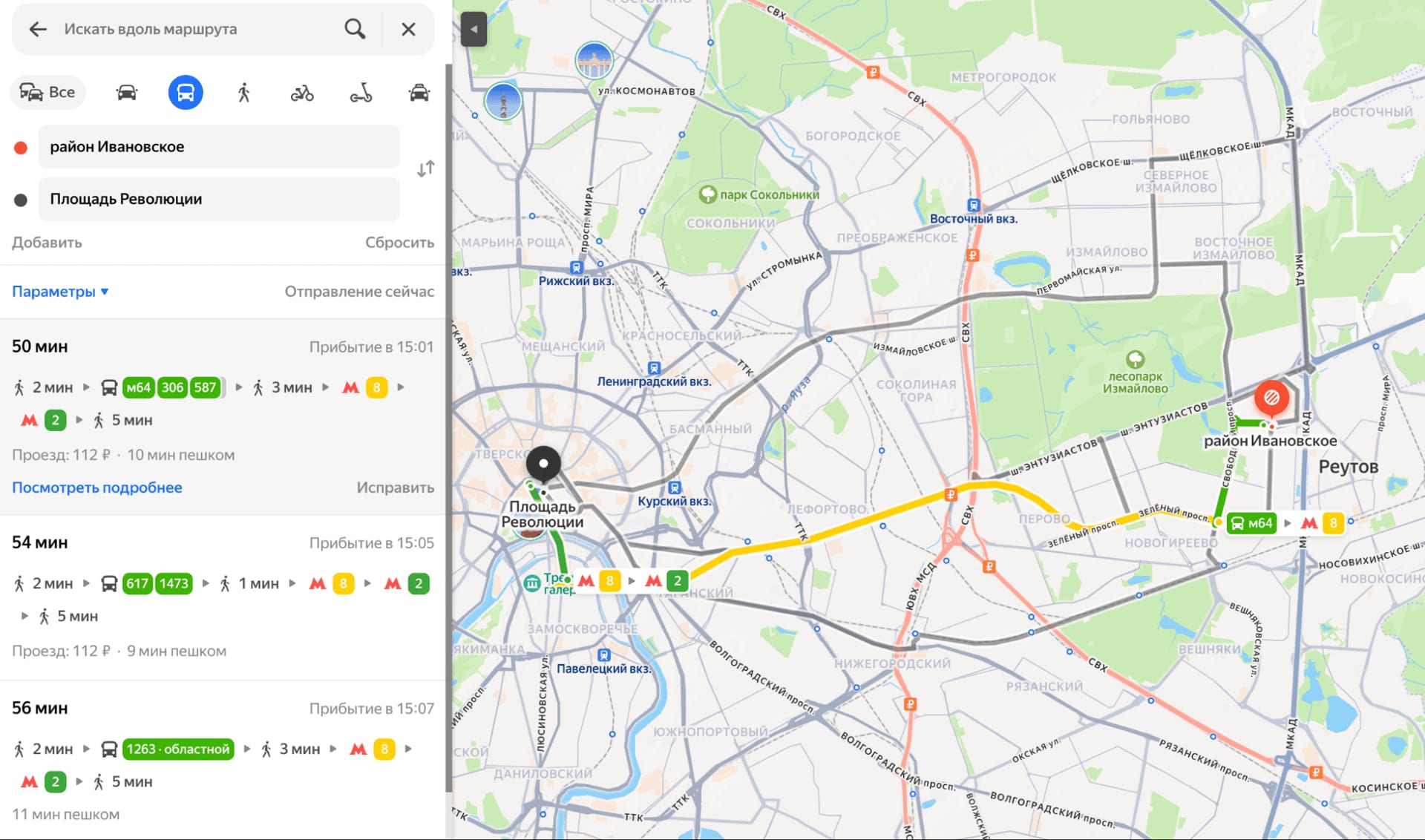Choose scooter route mode
The width and height of the screenshot is (1425, 840).
(x=361, y=93)
